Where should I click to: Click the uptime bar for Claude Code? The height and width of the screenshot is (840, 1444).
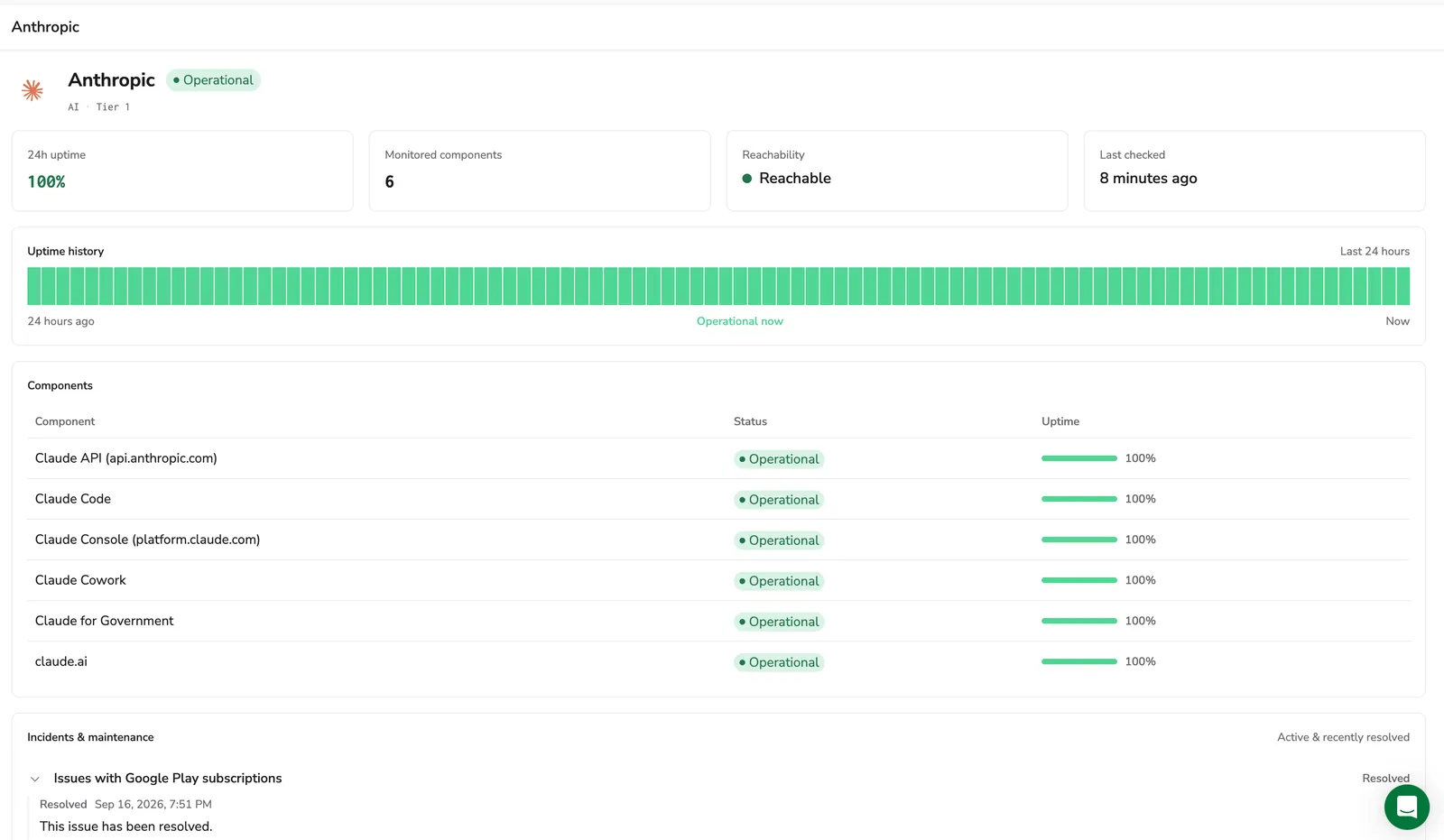click(1079, 499)
